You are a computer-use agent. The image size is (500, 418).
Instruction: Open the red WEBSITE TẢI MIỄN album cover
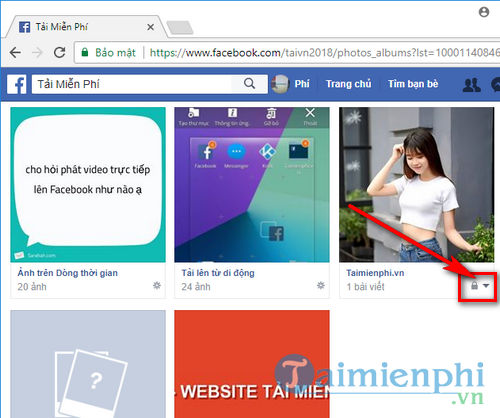pyautogui.click(x=252, y=364)
